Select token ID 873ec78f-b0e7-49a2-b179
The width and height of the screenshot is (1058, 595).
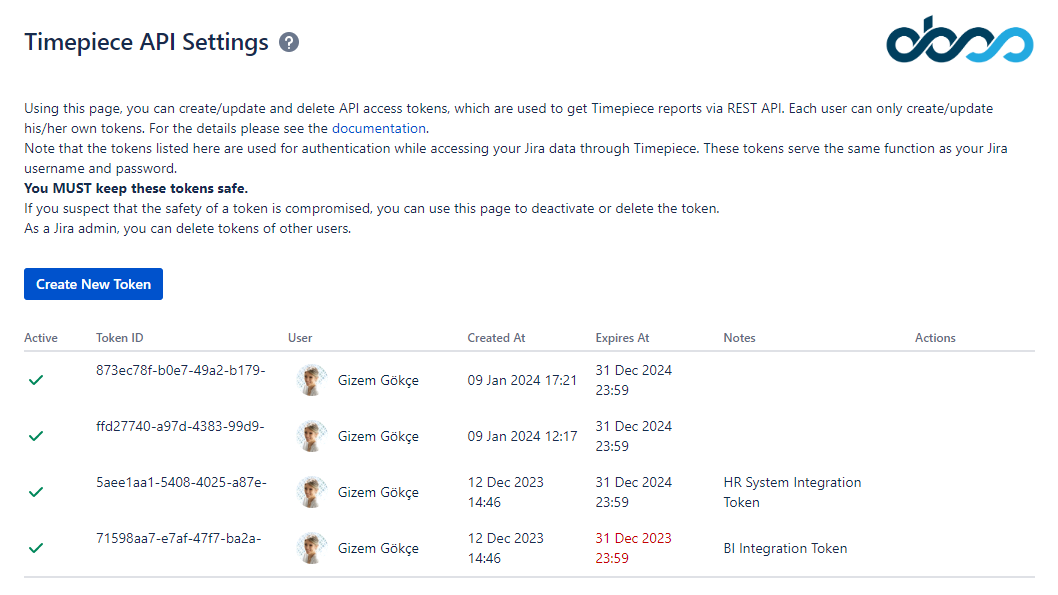pyautogui.click(x=180, y=370)
